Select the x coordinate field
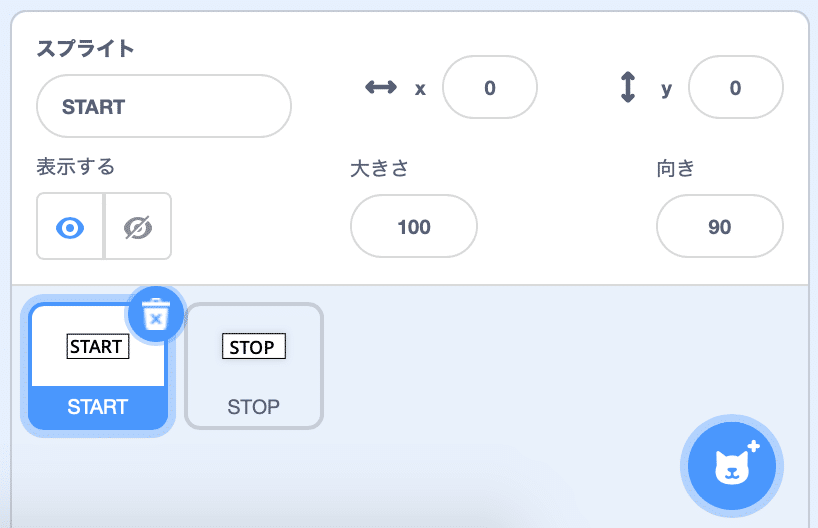This screenshot has width=818, height=528. tap(490, 88)
